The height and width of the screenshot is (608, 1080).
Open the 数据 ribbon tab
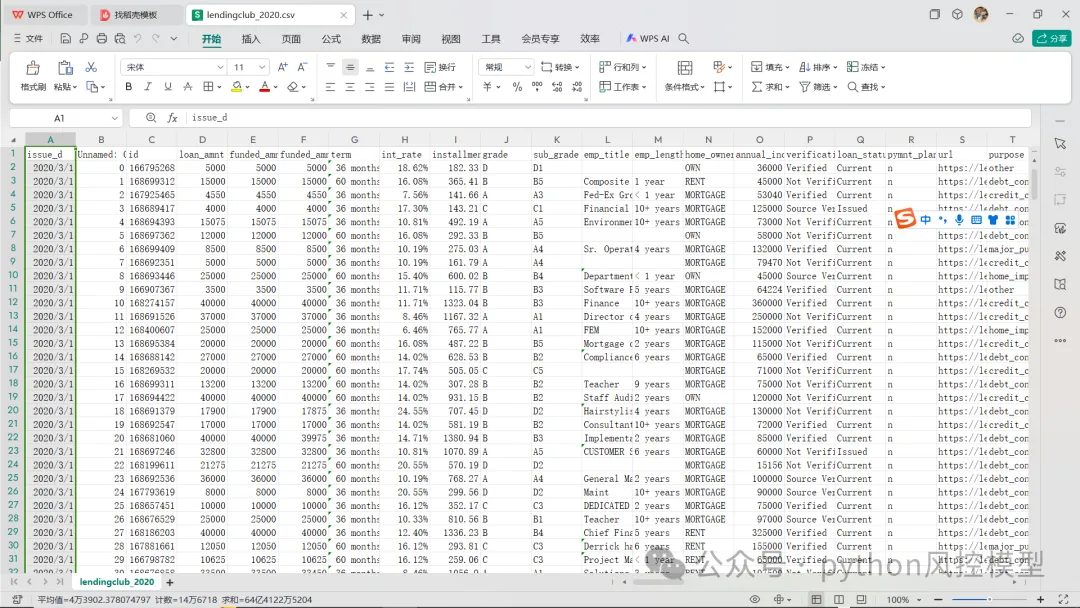pyautogui.click(x=371, y=39)
